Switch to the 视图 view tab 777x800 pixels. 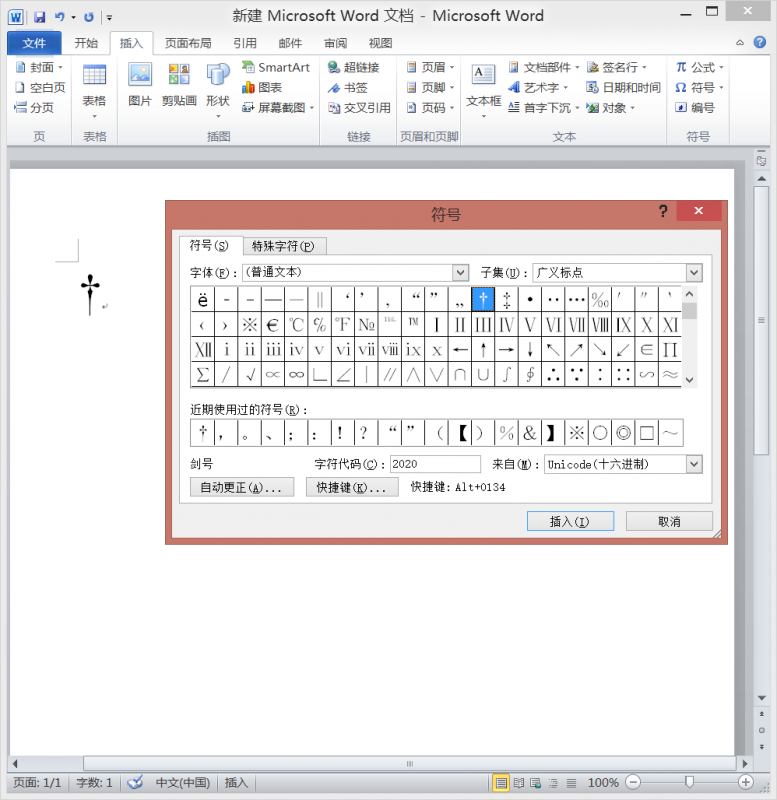pos(381,43)
